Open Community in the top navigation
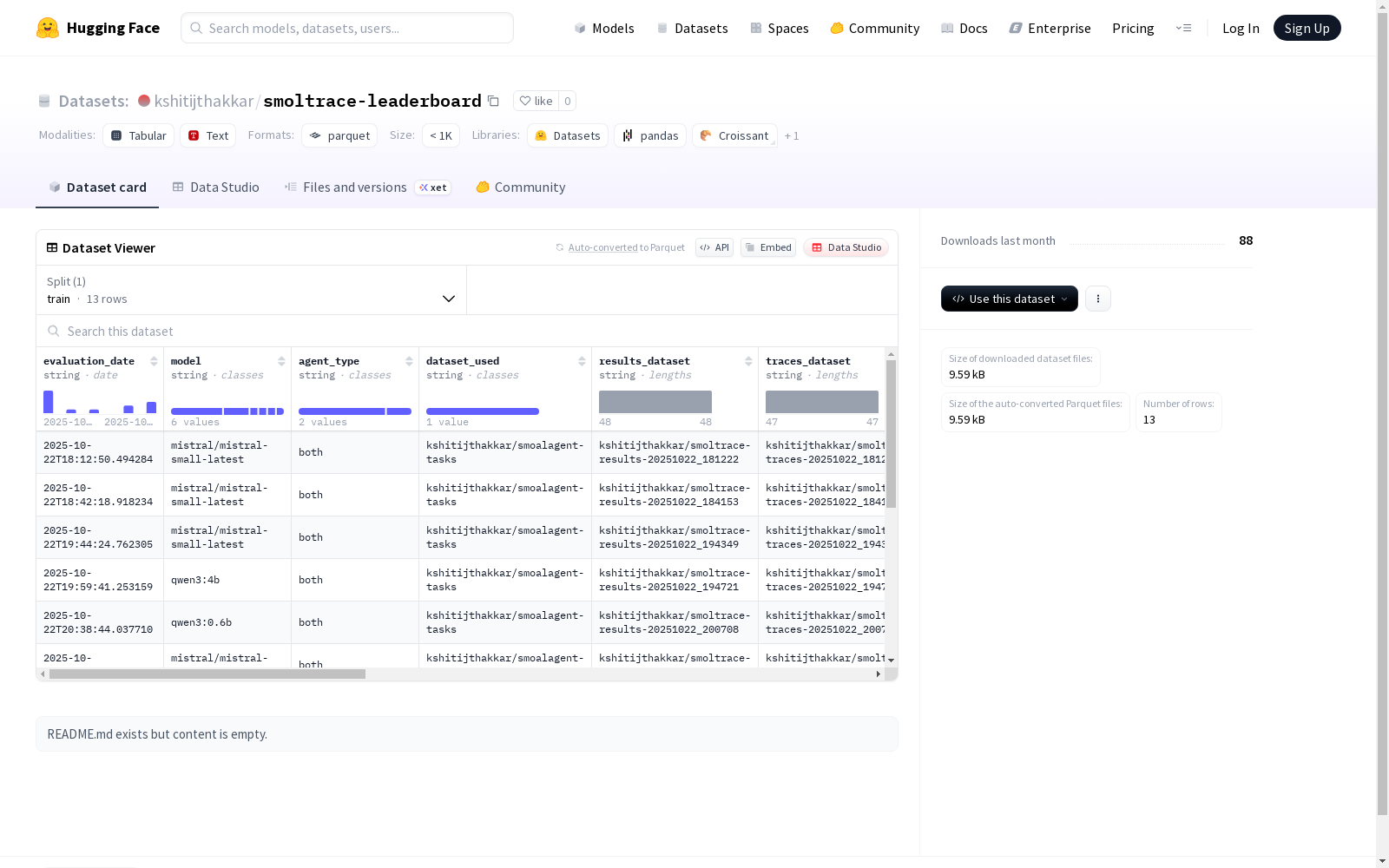This screenshot has height=868, width=1389. 875,28
